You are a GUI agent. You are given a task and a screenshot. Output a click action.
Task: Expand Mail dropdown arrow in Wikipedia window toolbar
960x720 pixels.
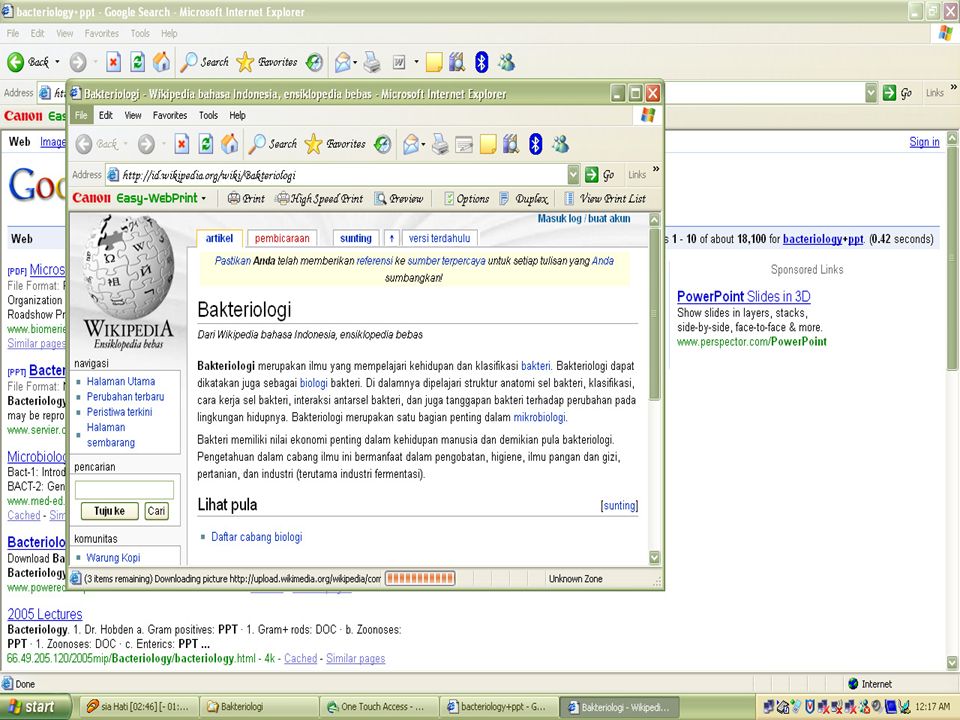tap(423, 145)
